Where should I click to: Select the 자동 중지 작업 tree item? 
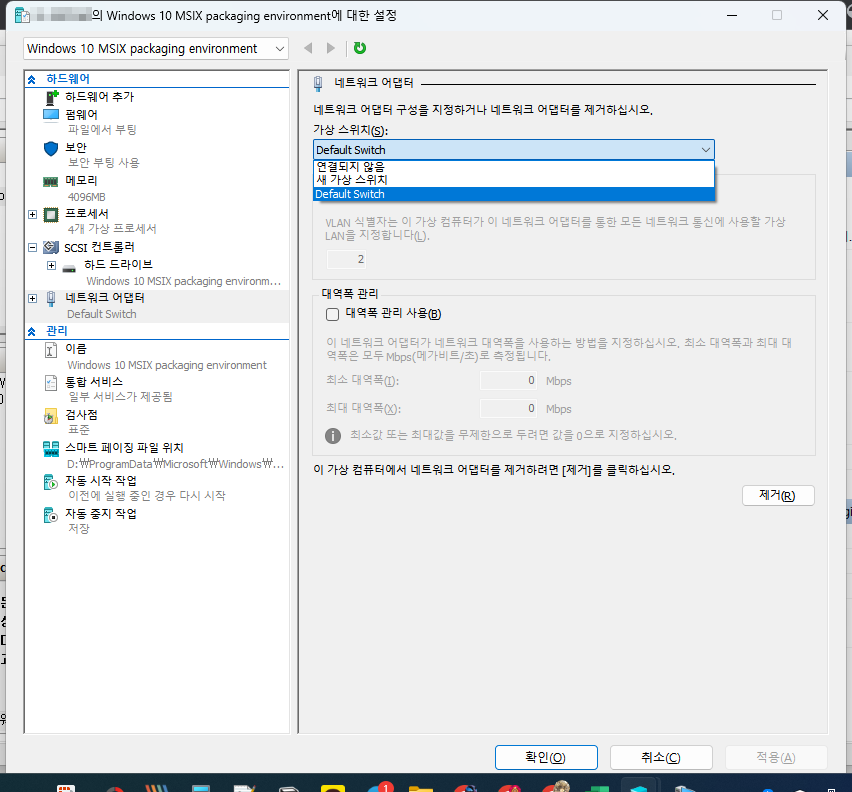coord(101,514)
